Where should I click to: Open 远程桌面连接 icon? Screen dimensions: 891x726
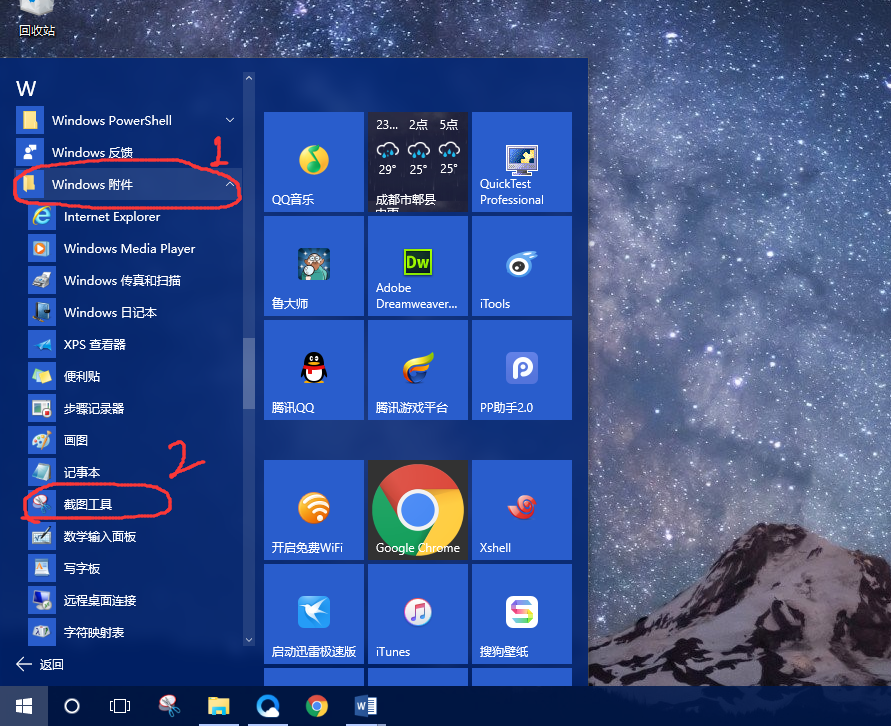[x=42, y=600]
